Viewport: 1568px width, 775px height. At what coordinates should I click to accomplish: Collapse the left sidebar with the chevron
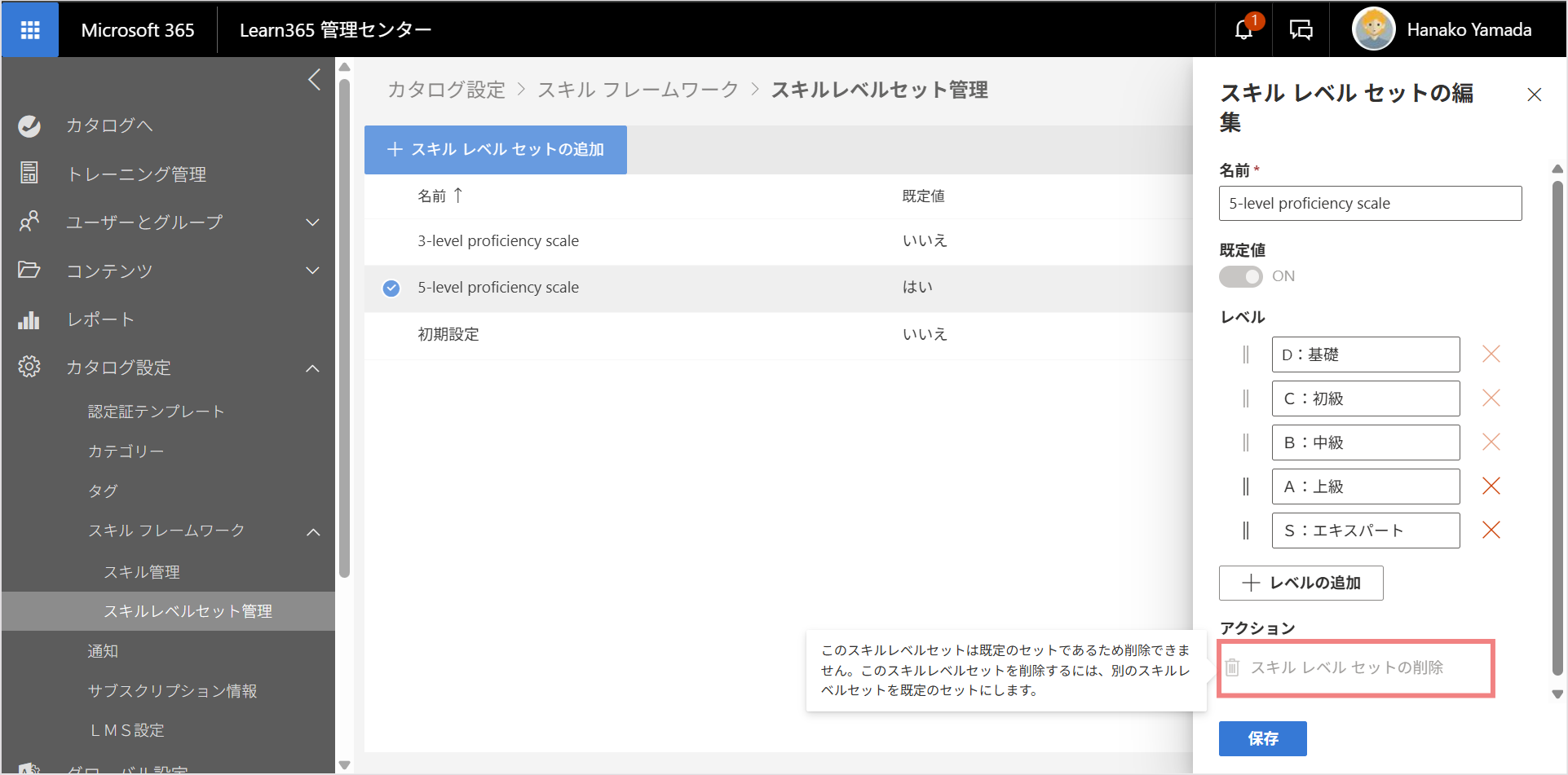point(314,80)
